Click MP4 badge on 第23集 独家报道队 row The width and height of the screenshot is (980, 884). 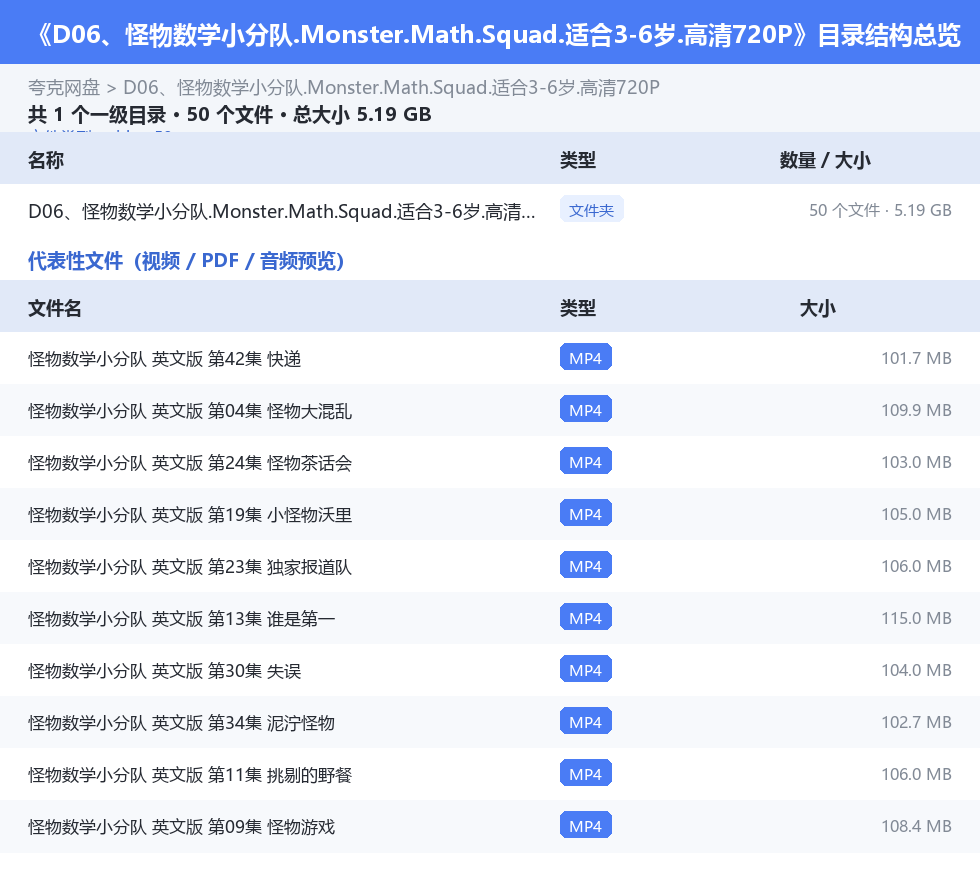click(586, 565)
